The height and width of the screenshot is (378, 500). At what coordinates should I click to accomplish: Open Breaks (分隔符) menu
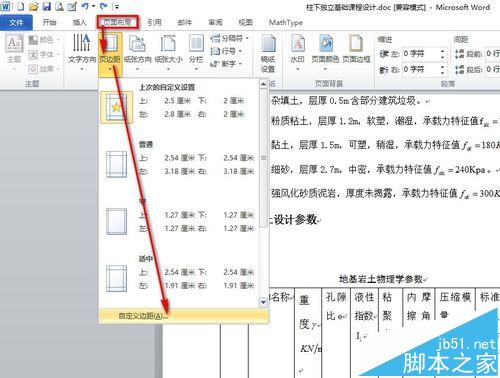pos(229,38)
